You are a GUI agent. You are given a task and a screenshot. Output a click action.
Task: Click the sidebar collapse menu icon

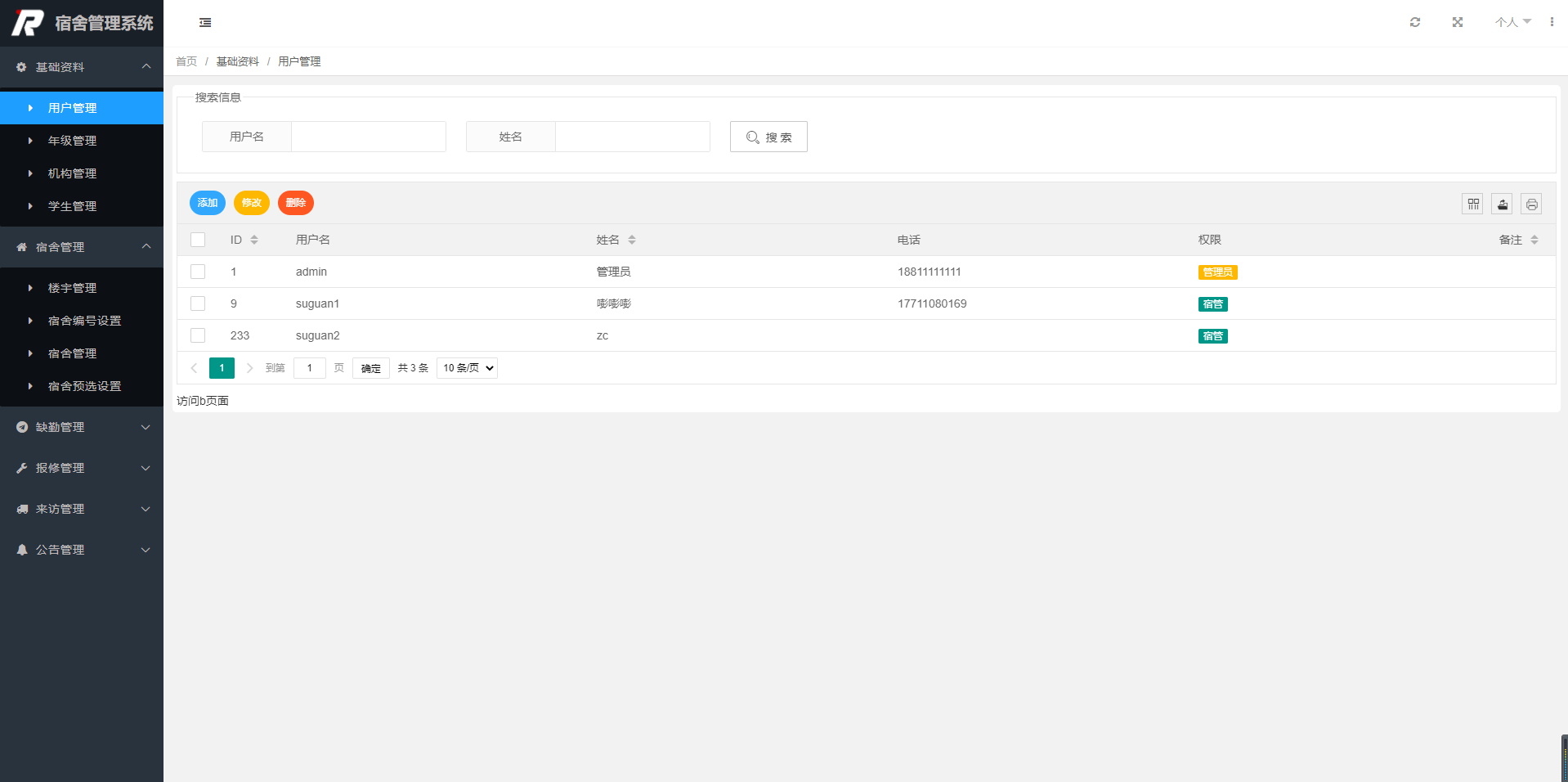tap(205, 23)
